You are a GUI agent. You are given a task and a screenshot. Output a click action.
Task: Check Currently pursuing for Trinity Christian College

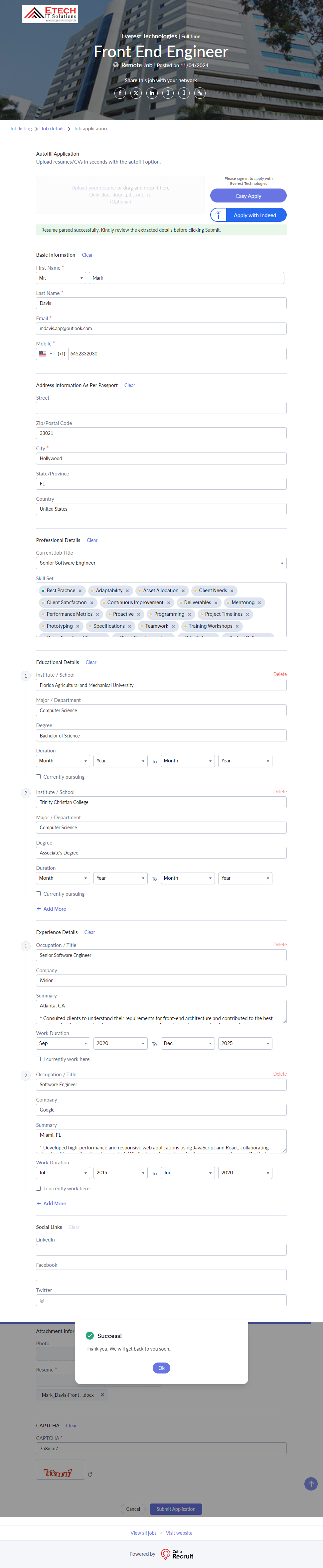click(x=38, y=894)
